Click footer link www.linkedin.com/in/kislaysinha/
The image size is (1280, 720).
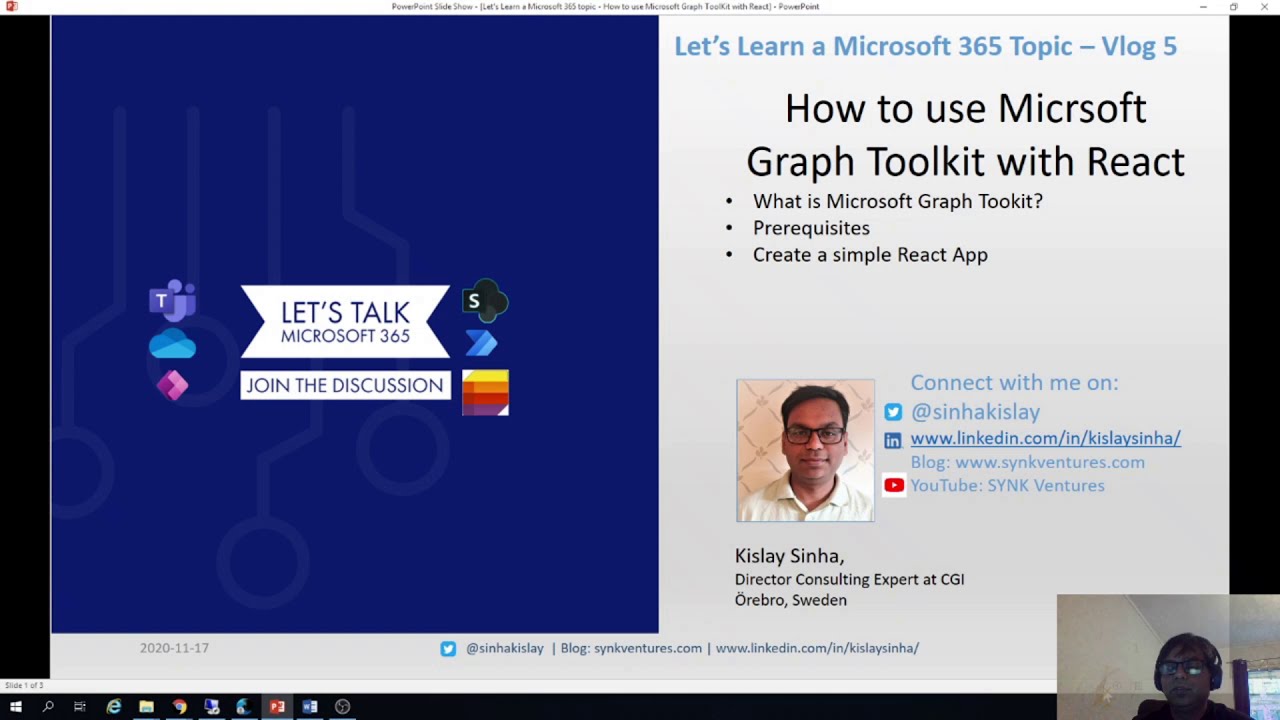817,648
